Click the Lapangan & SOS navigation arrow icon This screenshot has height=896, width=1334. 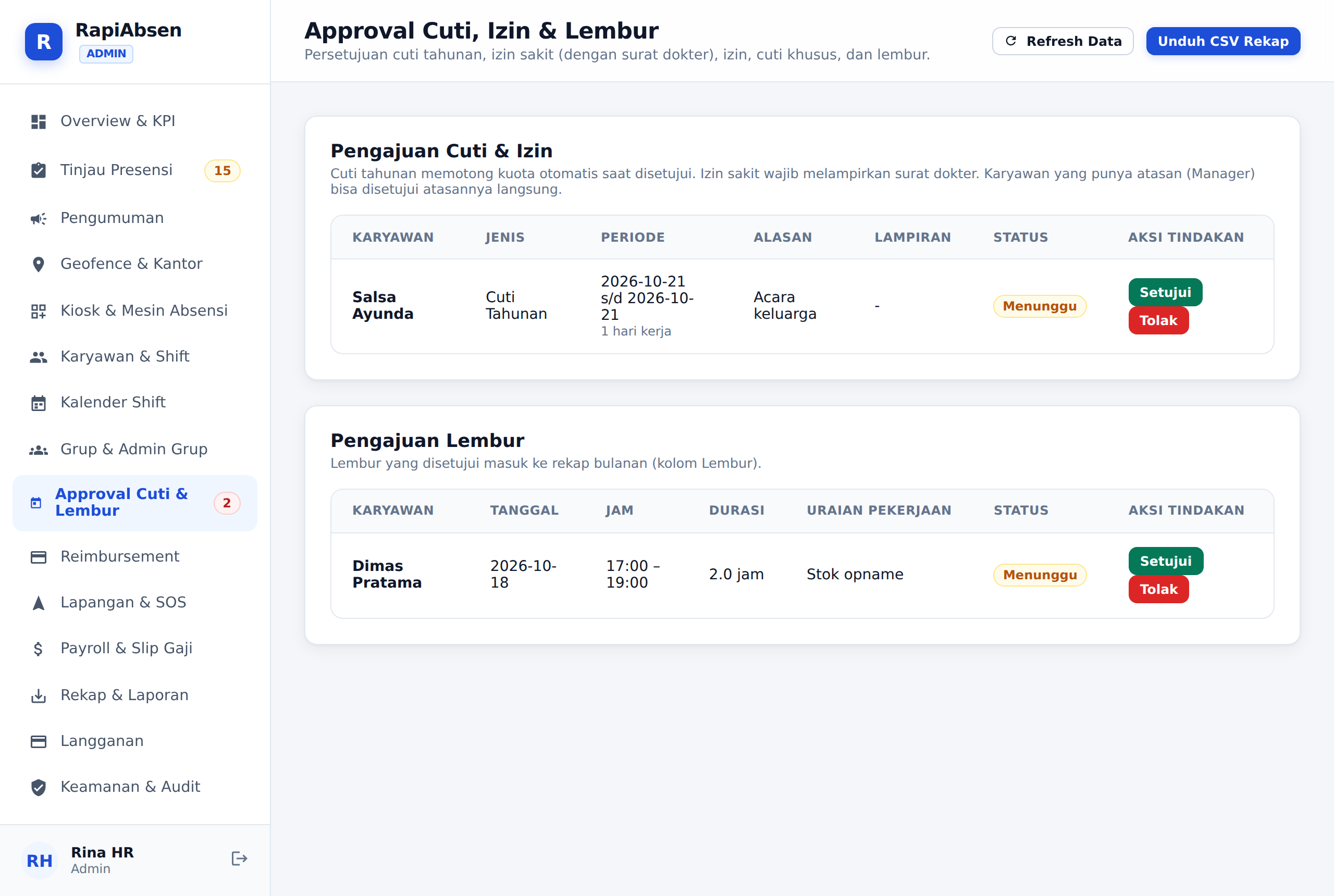(38, 602)
